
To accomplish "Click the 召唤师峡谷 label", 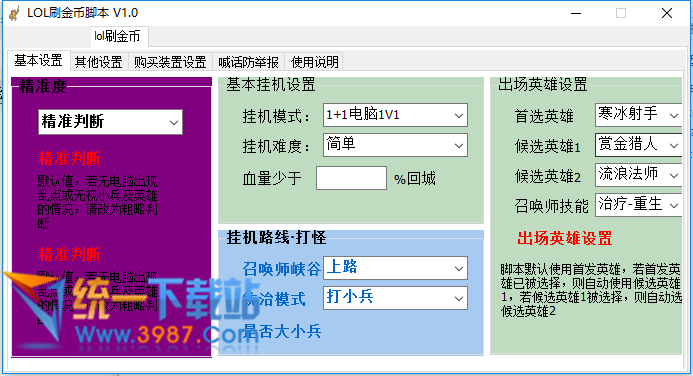I will coord(282,269).
